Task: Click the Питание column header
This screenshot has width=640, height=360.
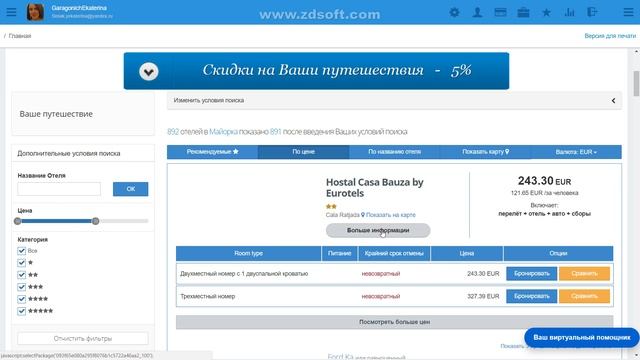Action: click(339, 253)
